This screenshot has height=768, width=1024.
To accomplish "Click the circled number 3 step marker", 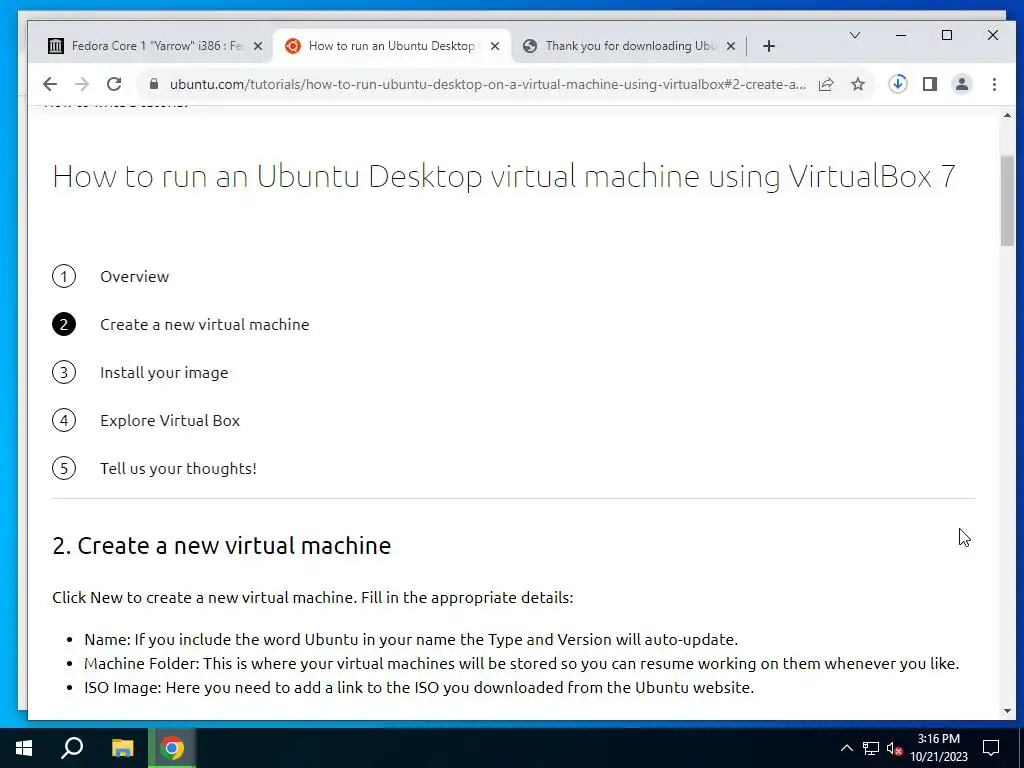I will (64, 372).
